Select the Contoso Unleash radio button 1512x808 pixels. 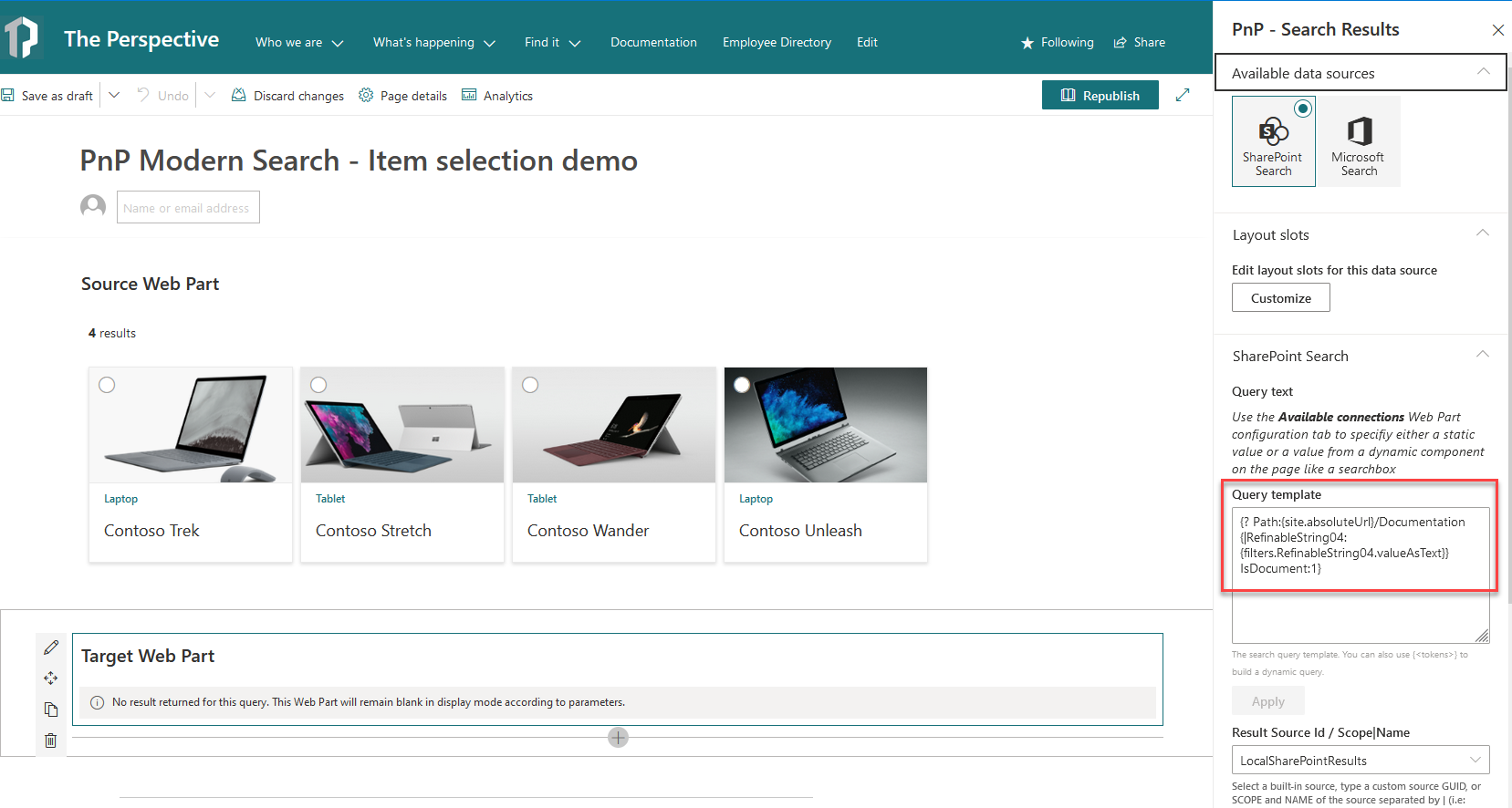[742, 385]
